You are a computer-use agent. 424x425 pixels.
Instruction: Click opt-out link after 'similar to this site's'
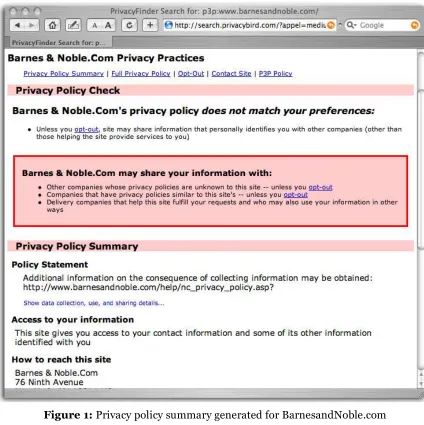pyautogui.click(x=296, y=195)
